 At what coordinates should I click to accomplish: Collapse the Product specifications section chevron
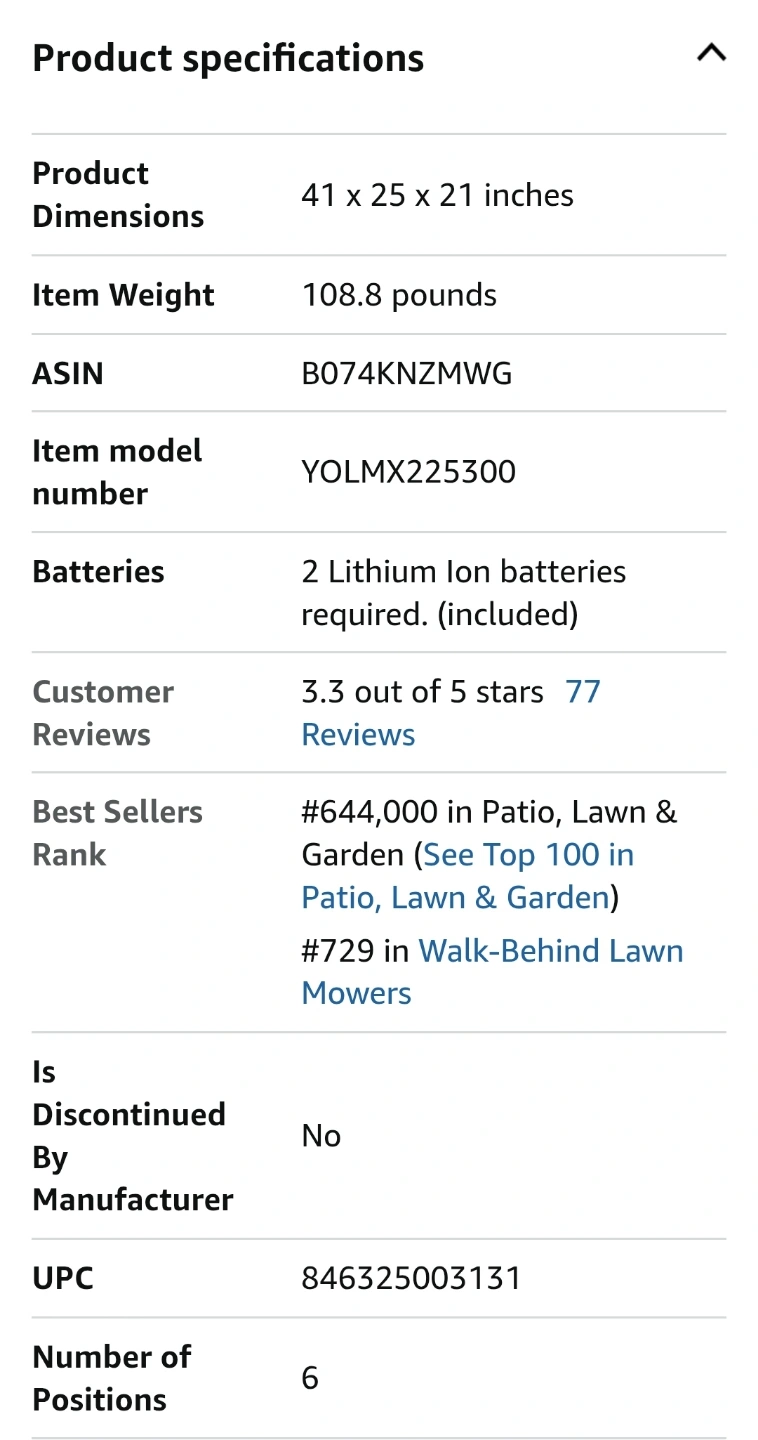(x=711, y=54)
